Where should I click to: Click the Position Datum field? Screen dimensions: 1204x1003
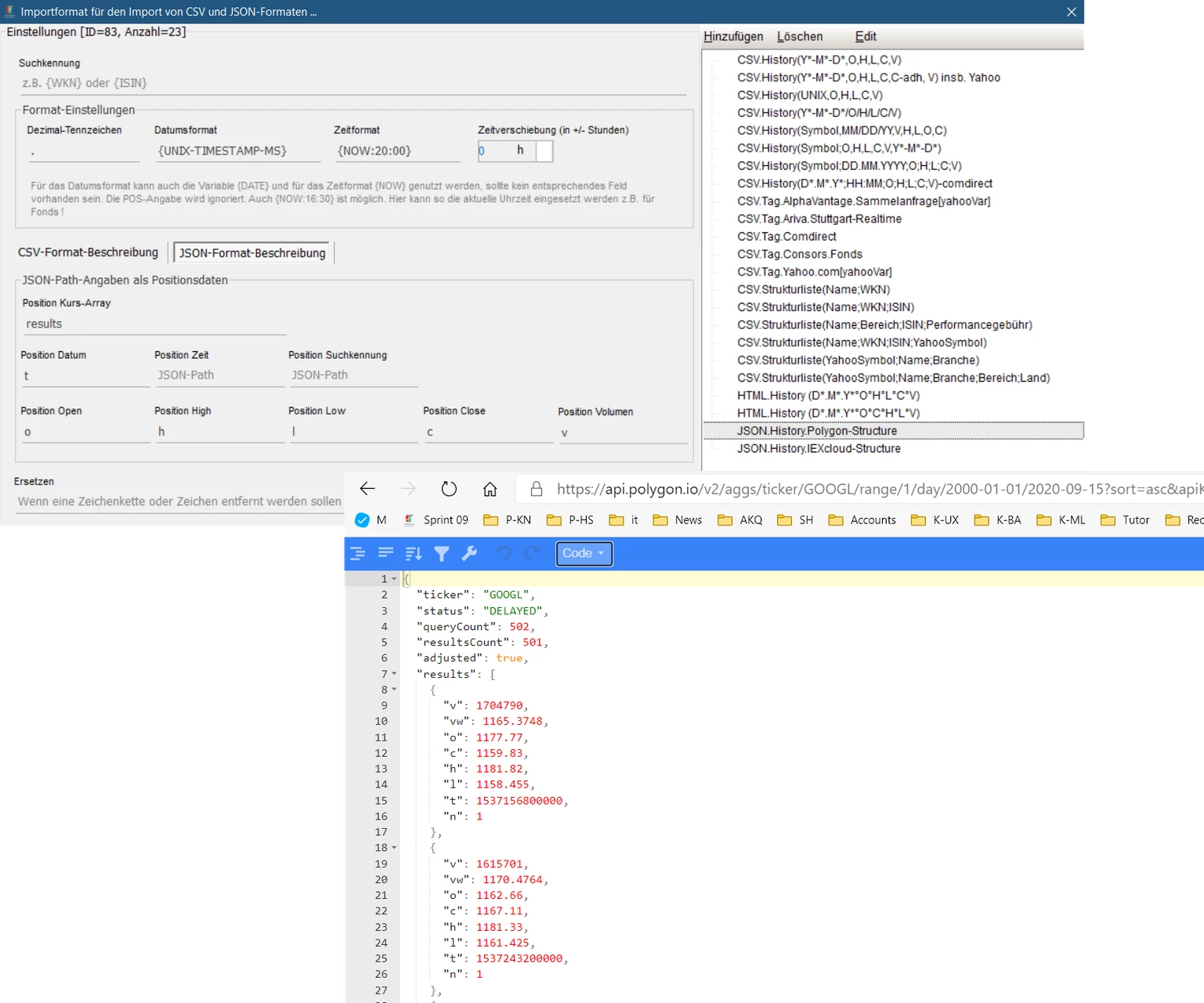[x=85, y=376]
